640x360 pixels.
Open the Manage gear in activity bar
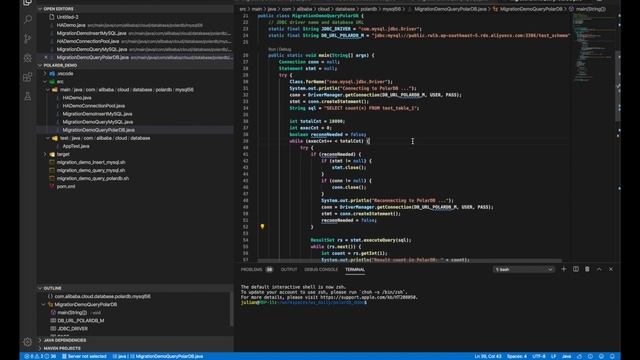(28, 342)
